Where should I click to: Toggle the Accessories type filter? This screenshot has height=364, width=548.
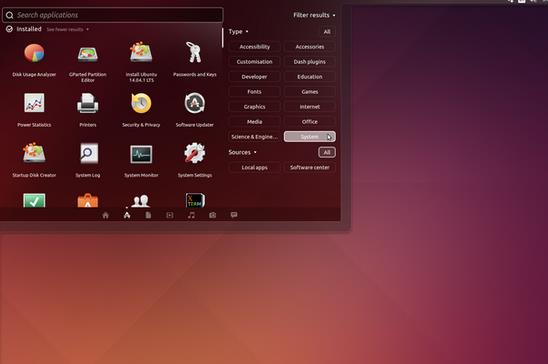[x=310, y=47]
